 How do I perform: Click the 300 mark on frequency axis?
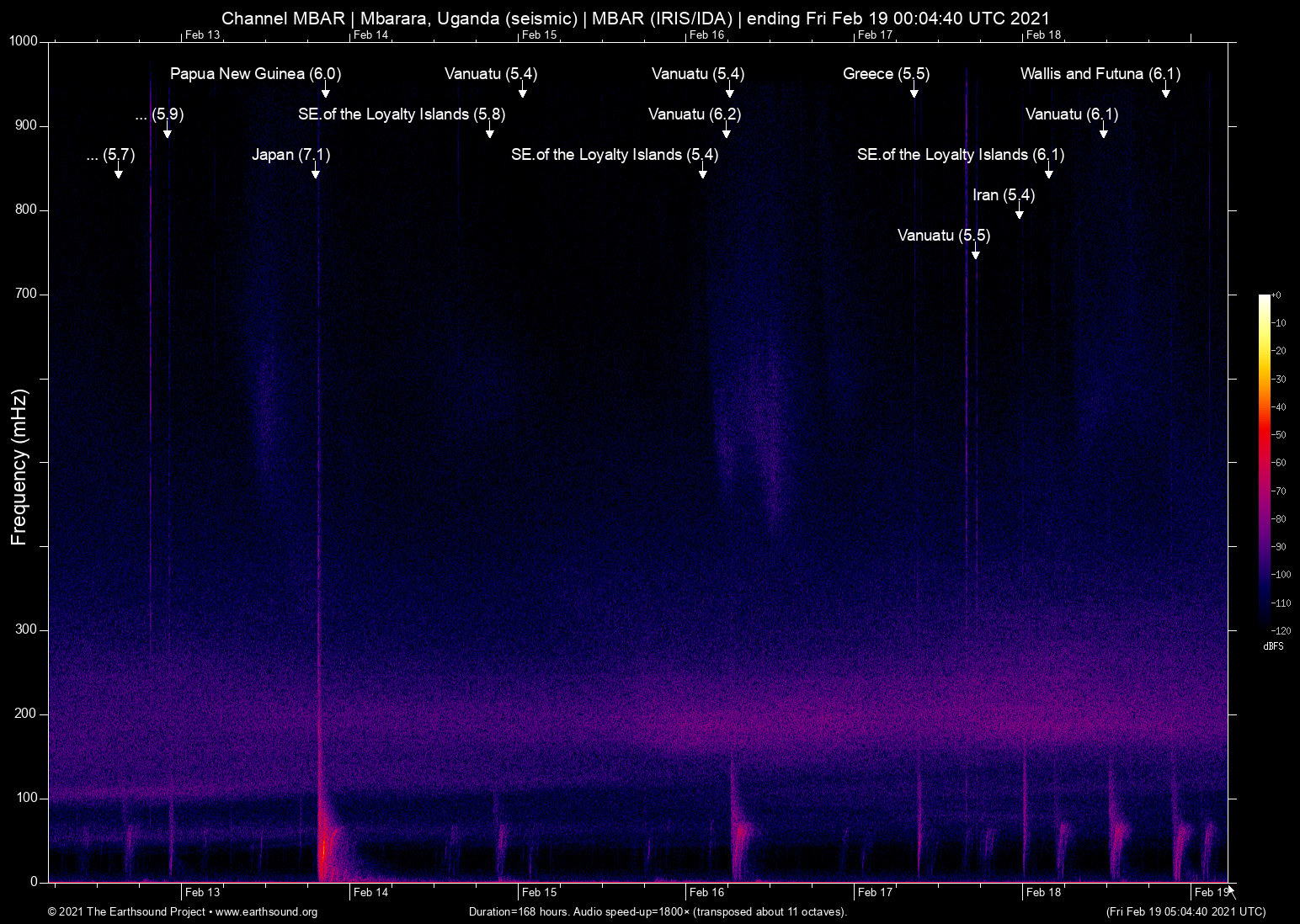point(26,629)
